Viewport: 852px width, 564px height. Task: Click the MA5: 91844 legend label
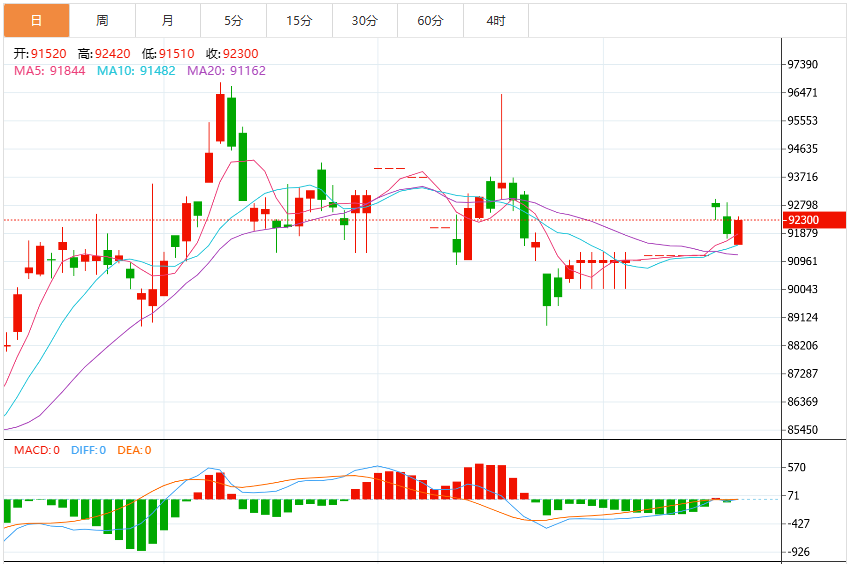(49, 71)
